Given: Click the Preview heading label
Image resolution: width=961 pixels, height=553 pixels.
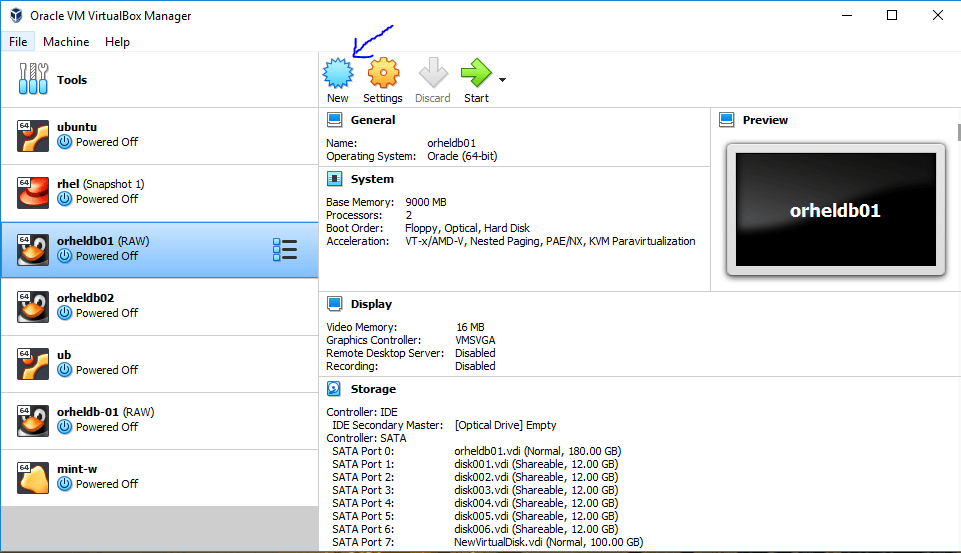Looking at the screenshot, I should coord(765,120).
